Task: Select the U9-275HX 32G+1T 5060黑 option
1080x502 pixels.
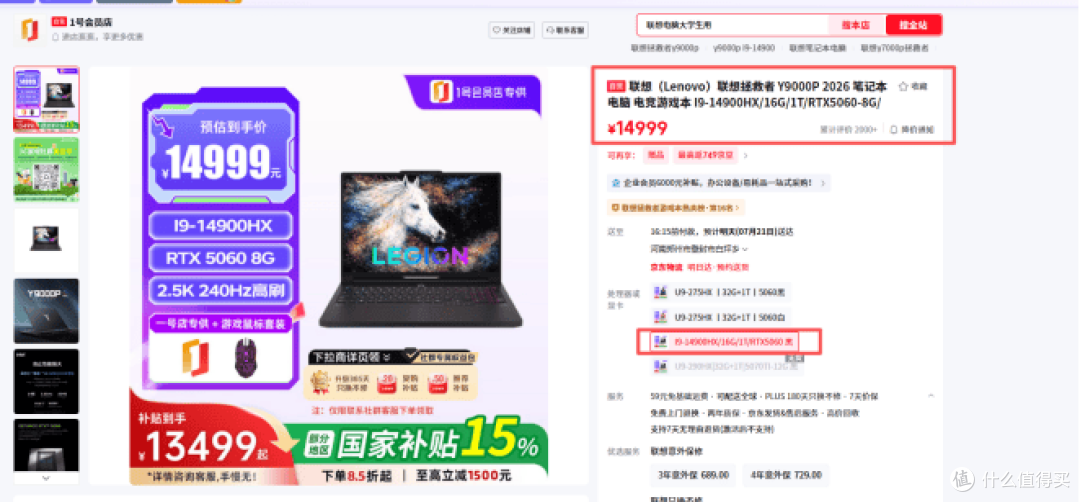Action: pos(721,292)
